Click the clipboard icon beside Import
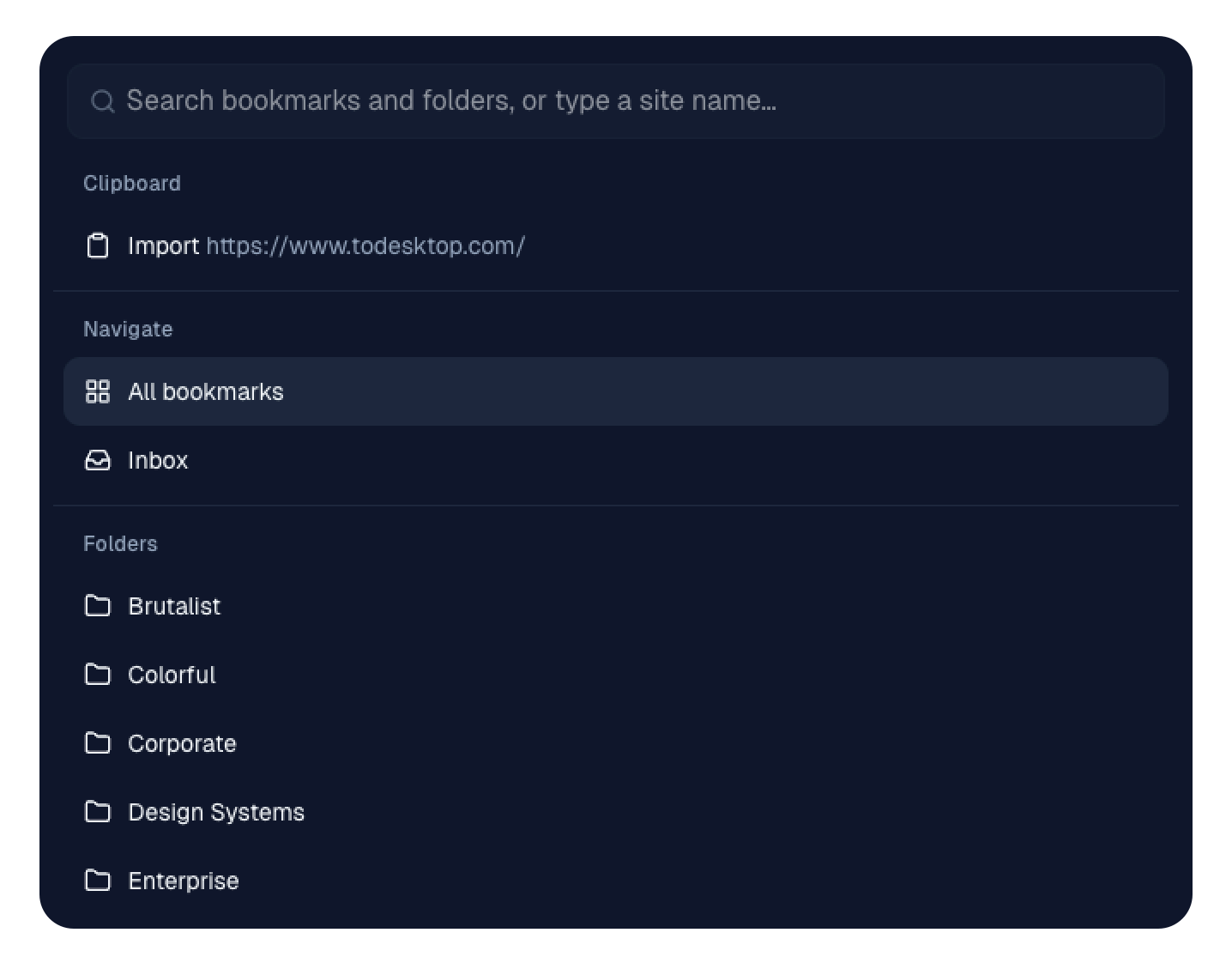1232x963 pixels. point(98,245)
